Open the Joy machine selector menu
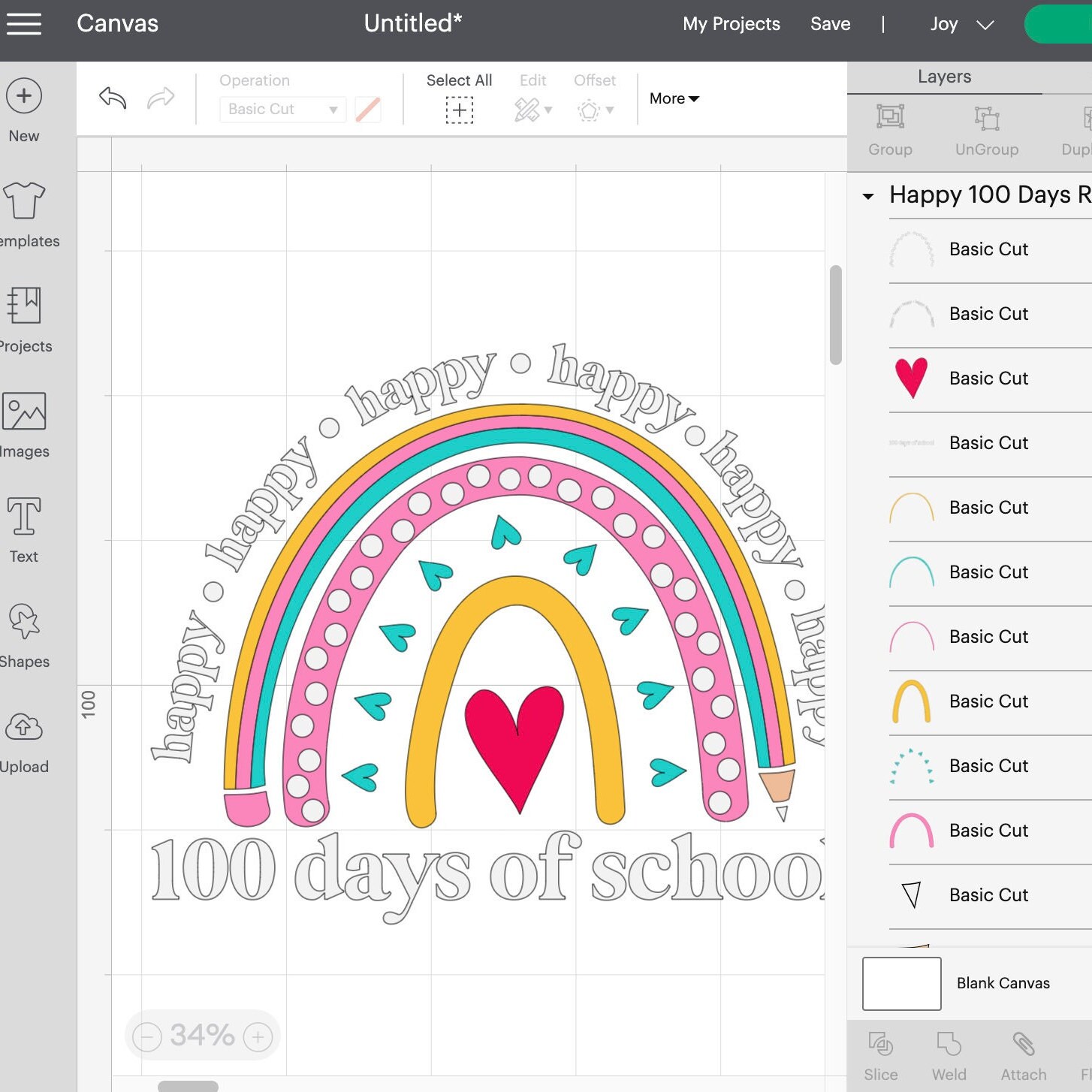Image resolution: width=1092 pixels, height=1092 pixels. point(961,23)
